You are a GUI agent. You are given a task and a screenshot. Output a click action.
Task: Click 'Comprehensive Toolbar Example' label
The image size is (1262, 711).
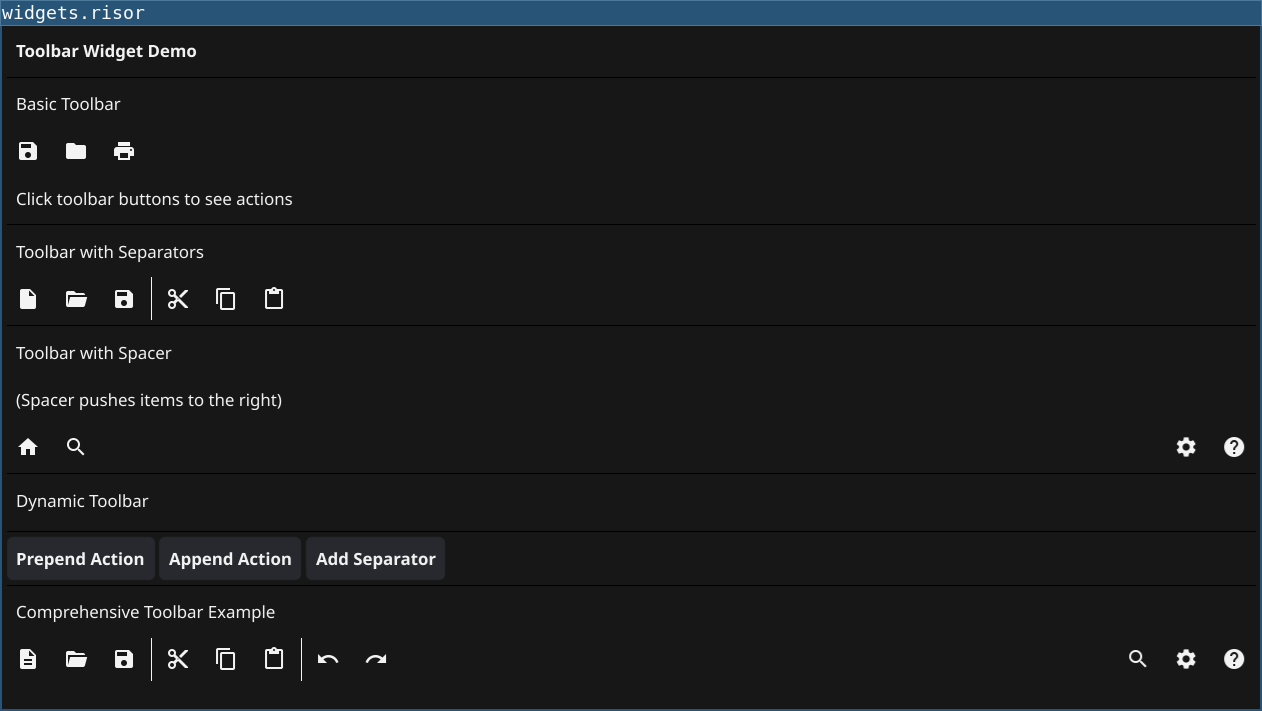coord(146,612)
